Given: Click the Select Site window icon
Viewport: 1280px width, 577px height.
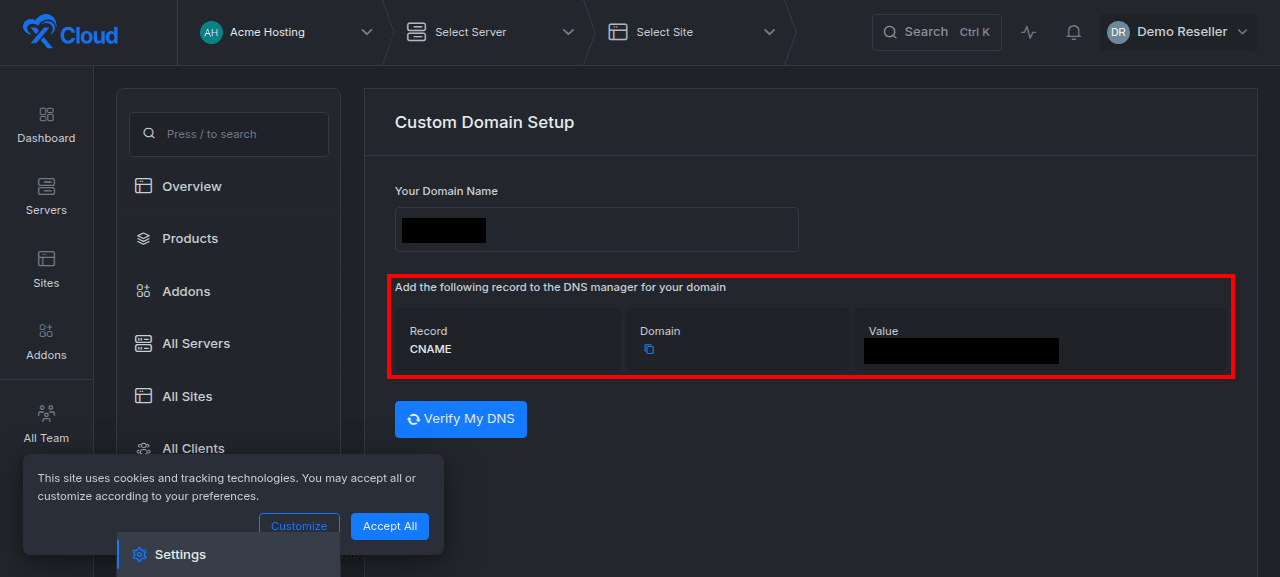Looking at the screenshot, I should (618, 32).
